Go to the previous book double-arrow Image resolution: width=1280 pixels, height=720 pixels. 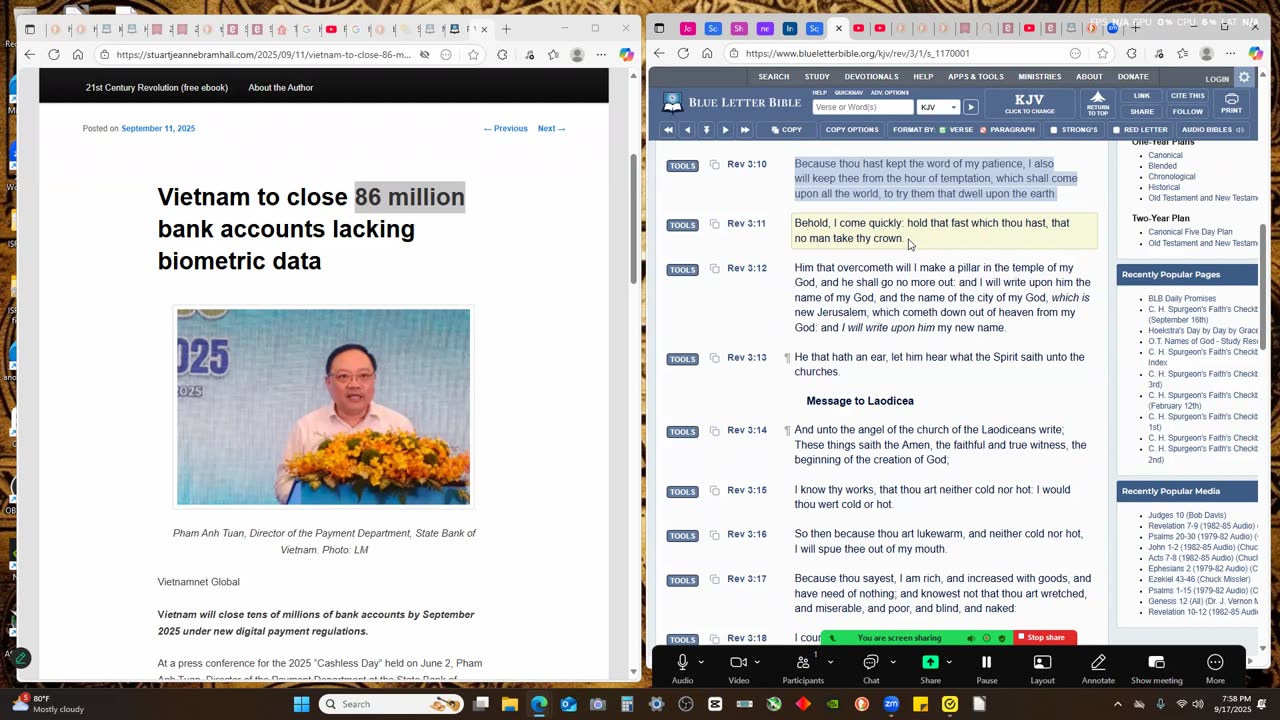(668, 130)
